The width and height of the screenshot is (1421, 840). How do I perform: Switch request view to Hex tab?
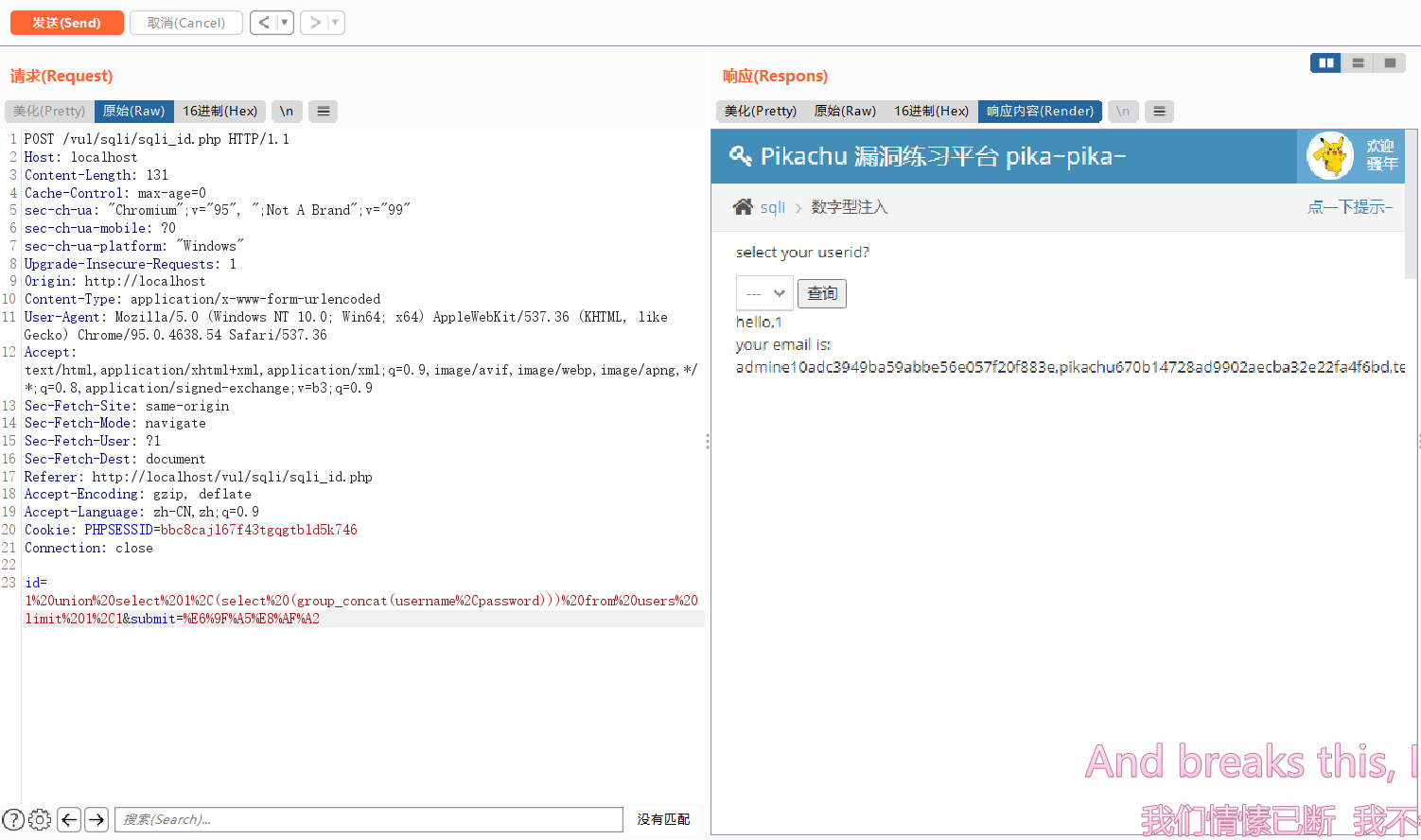point(219,112)
